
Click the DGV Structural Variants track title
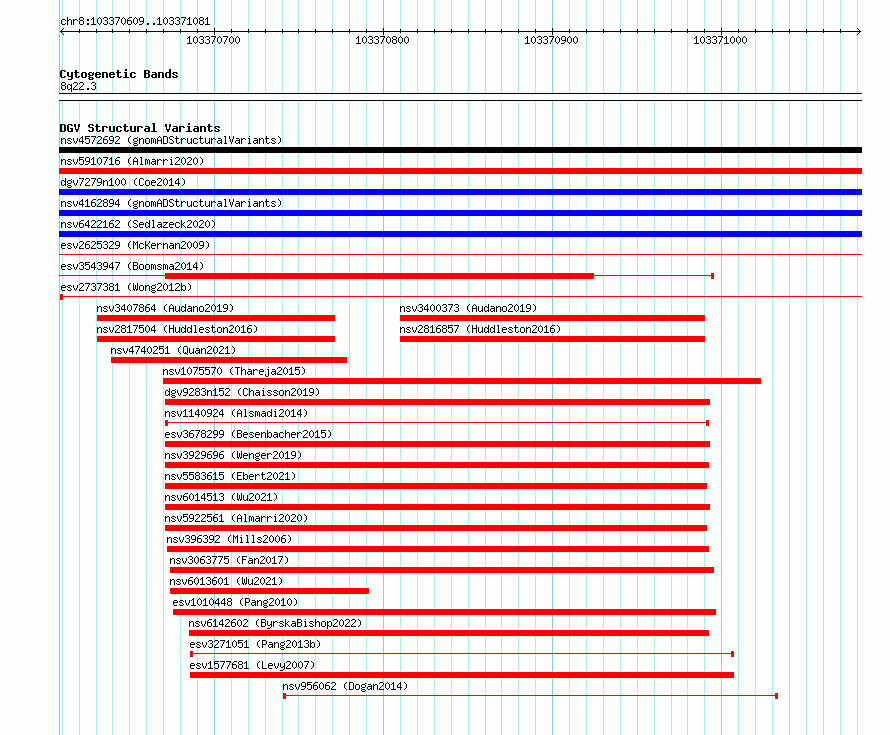click(x=140, y=128)
